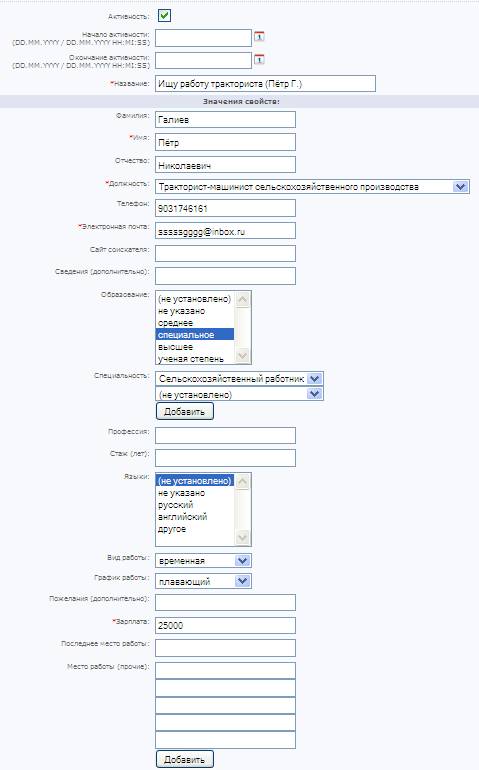Viewport: 479px width, 770px height.
Task: Click the Название input field
Action: (x=265, y=83)
